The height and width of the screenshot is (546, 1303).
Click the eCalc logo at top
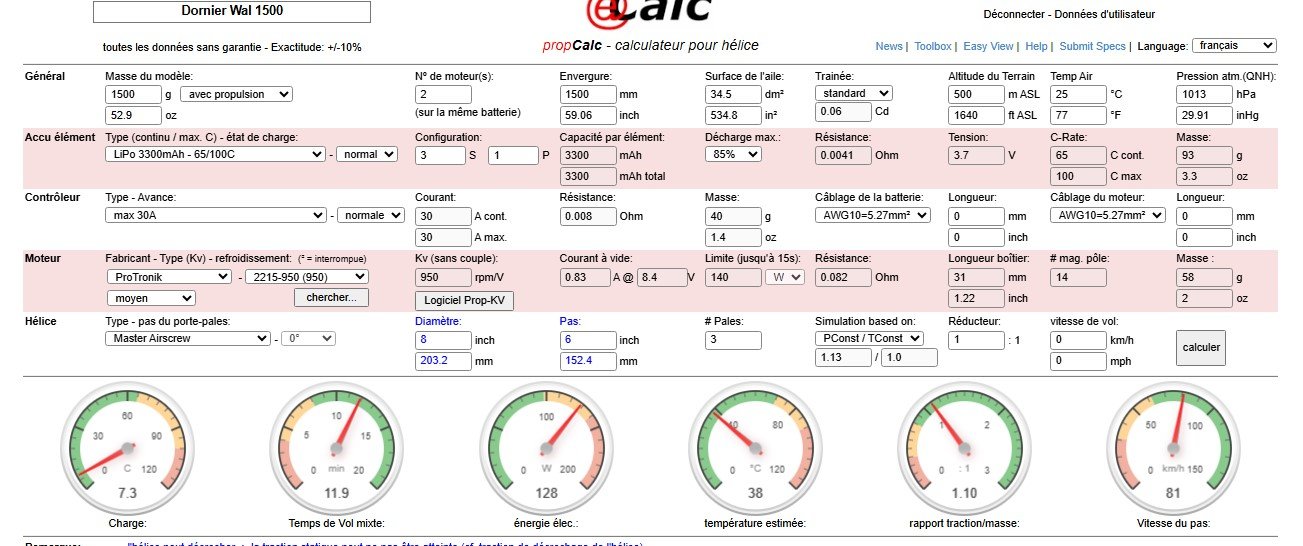click(648, 10)
